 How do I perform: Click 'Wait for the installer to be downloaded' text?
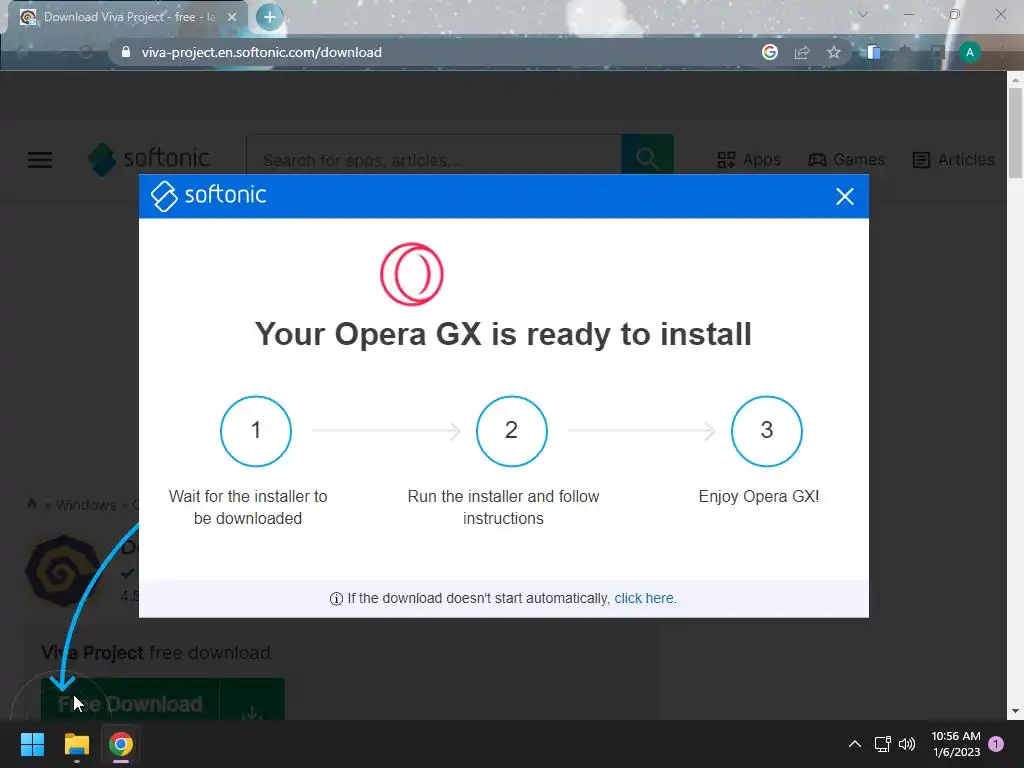point(248,507)
